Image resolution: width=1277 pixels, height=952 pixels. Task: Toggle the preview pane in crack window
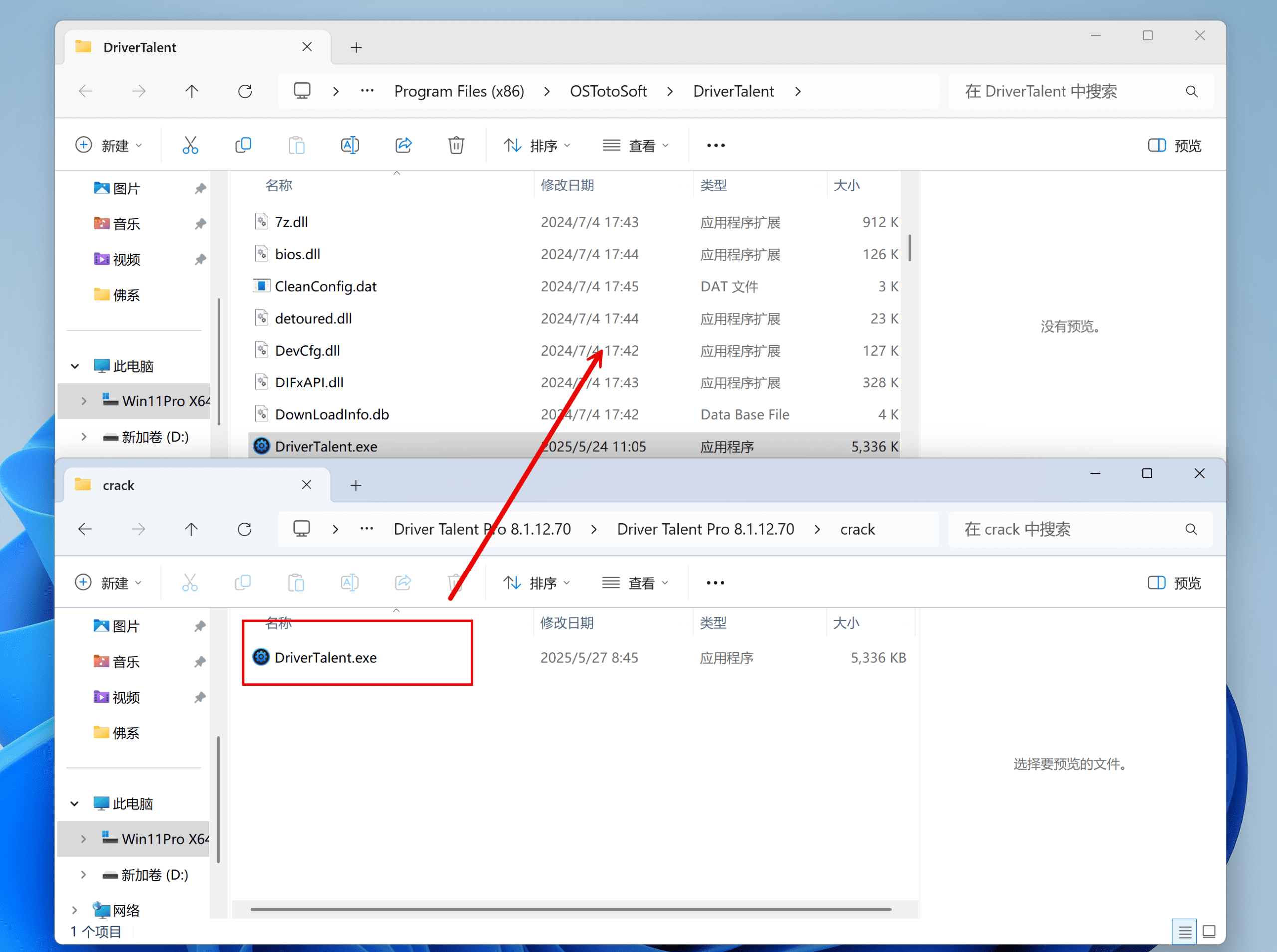tap(1174, 583)
